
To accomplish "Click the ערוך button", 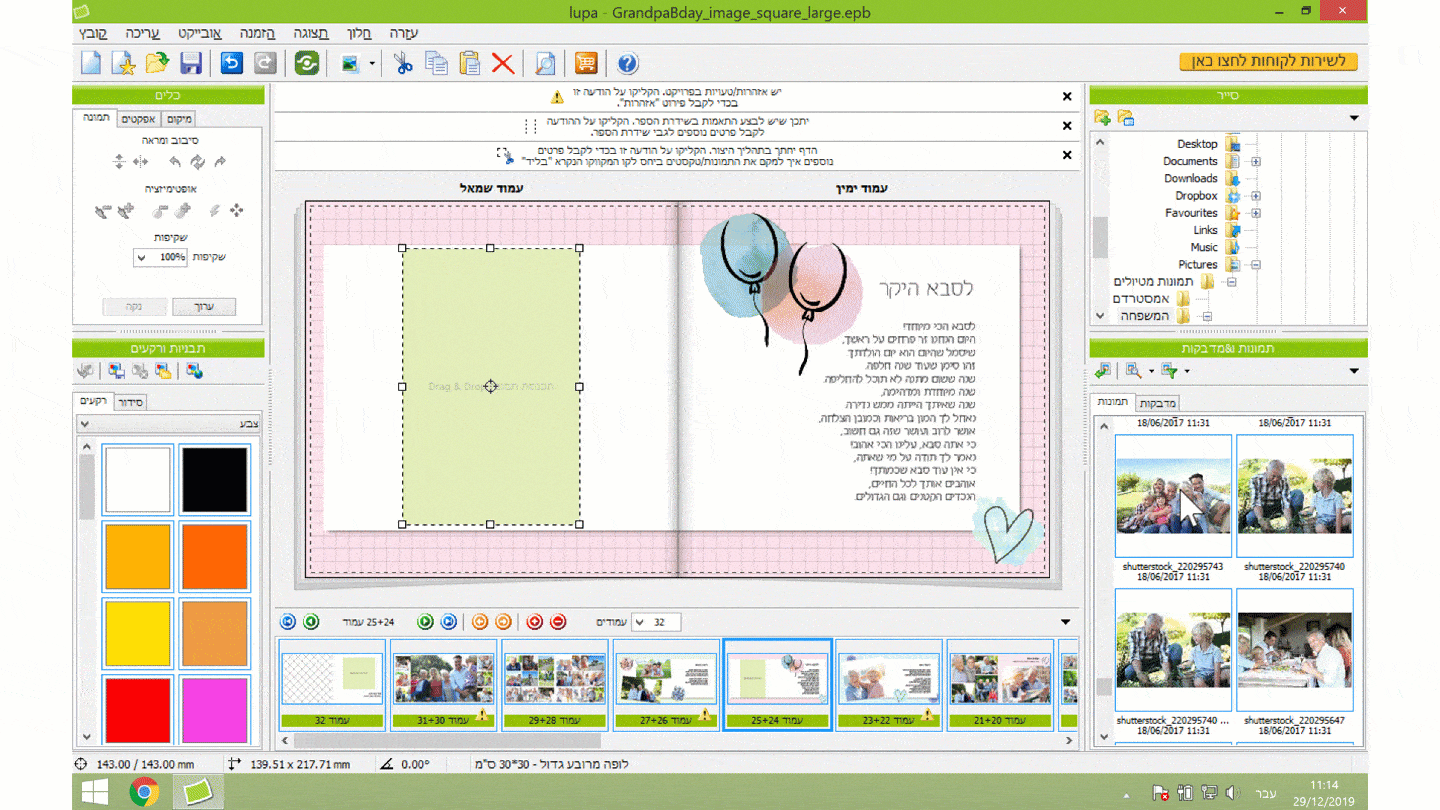I will 204,306.
